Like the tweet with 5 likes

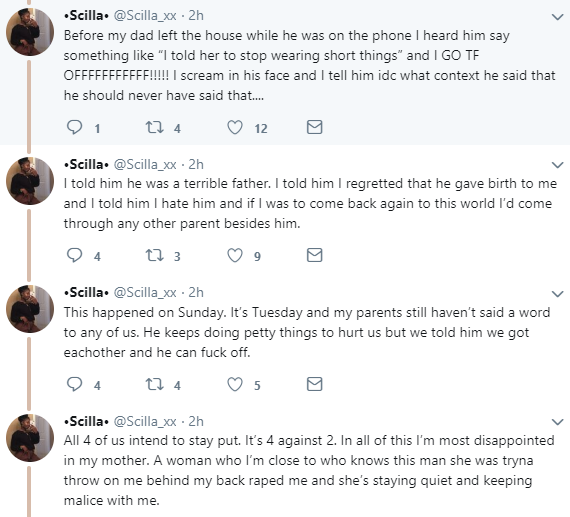235,384
